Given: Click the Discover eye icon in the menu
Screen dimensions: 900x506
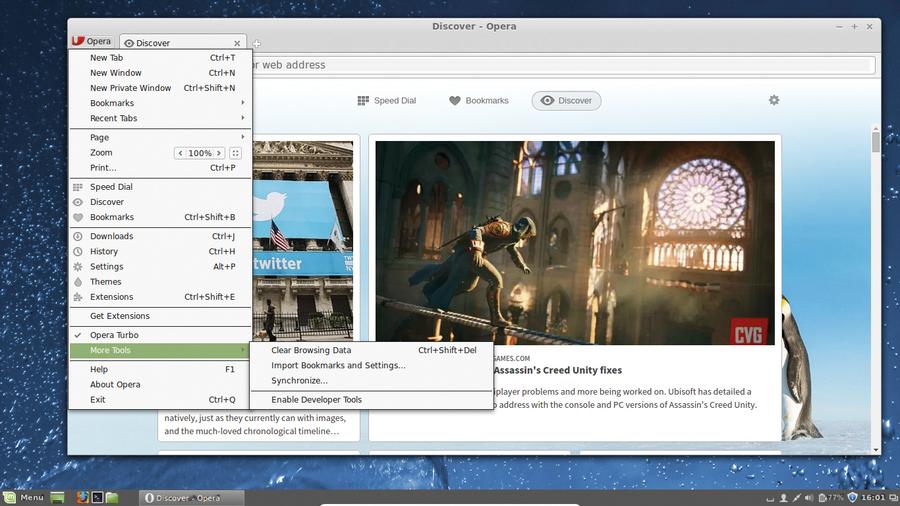Looking at the screenshot, I should tap(78, 202).
